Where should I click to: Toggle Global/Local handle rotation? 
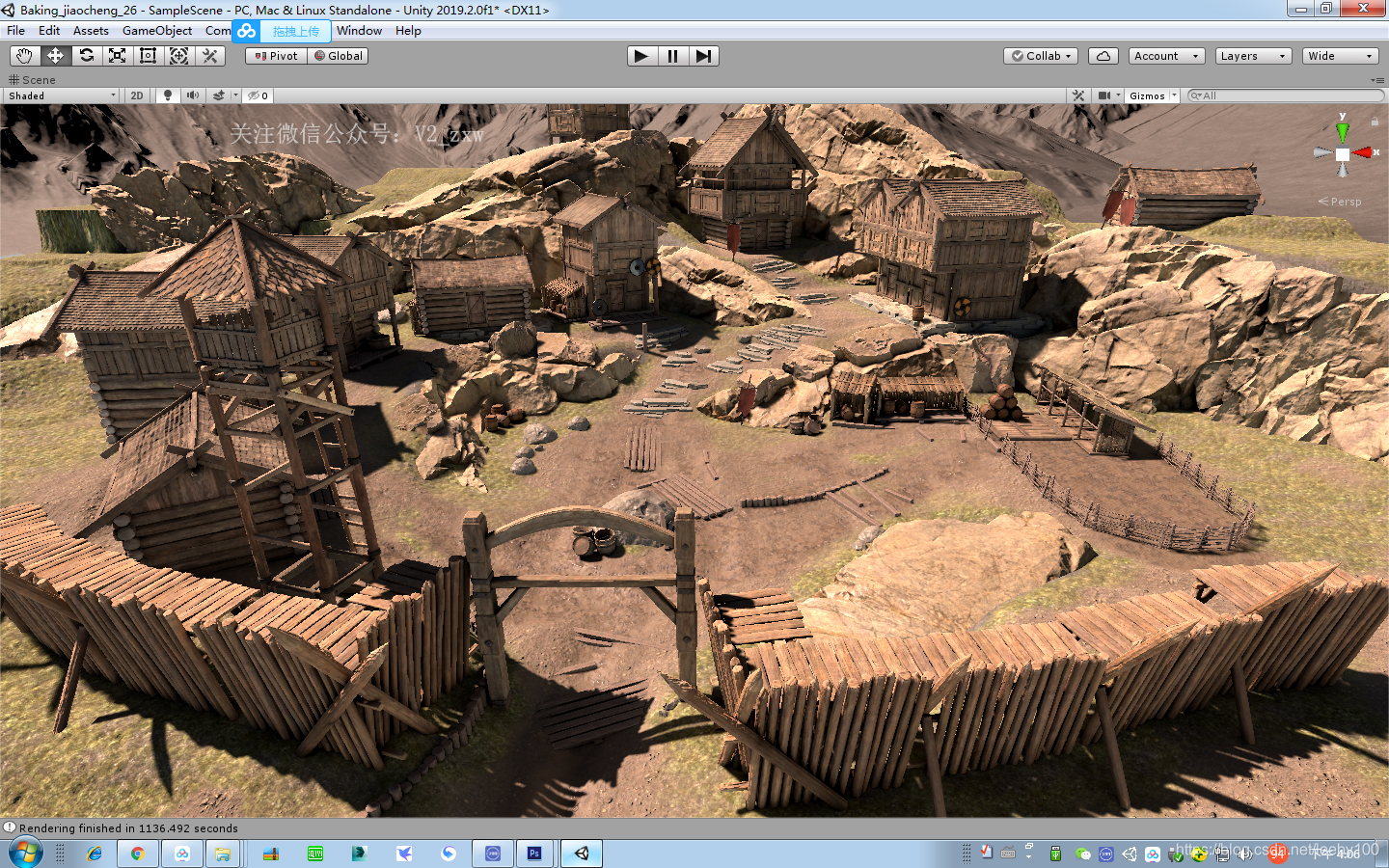click(338, 56)
